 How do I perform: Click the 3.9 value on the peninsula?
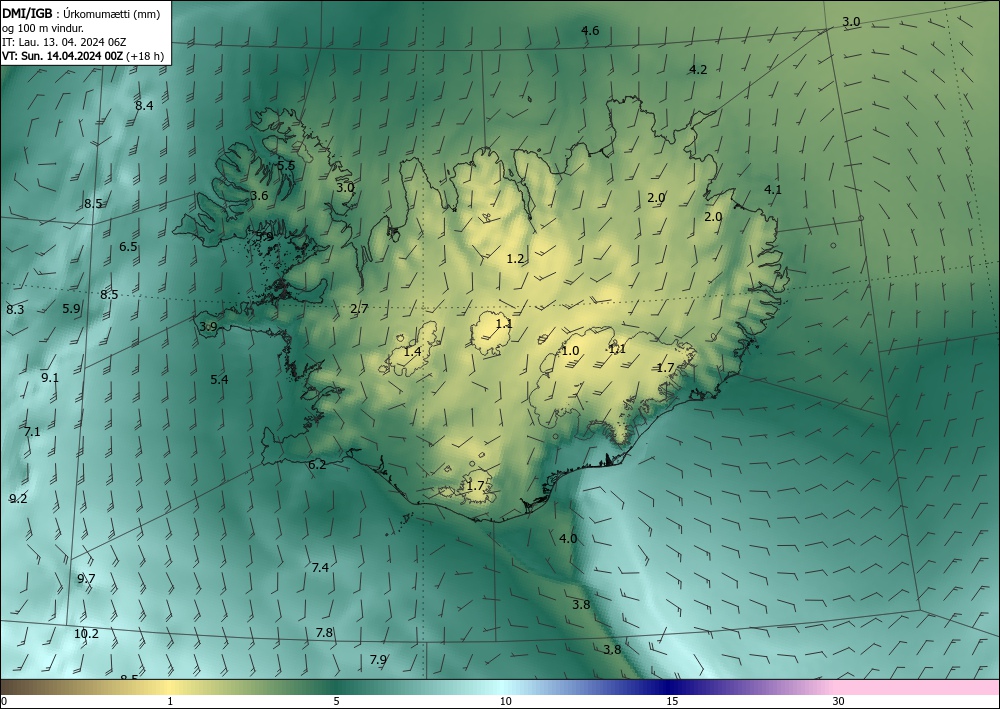coord(208,327)
